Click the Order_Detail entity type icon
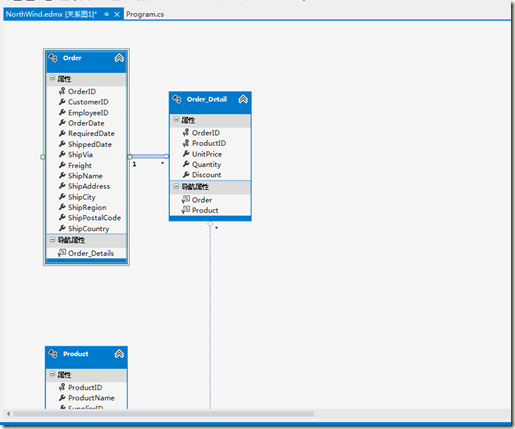This screenshot has height=429, width=515. coord(177,99)
